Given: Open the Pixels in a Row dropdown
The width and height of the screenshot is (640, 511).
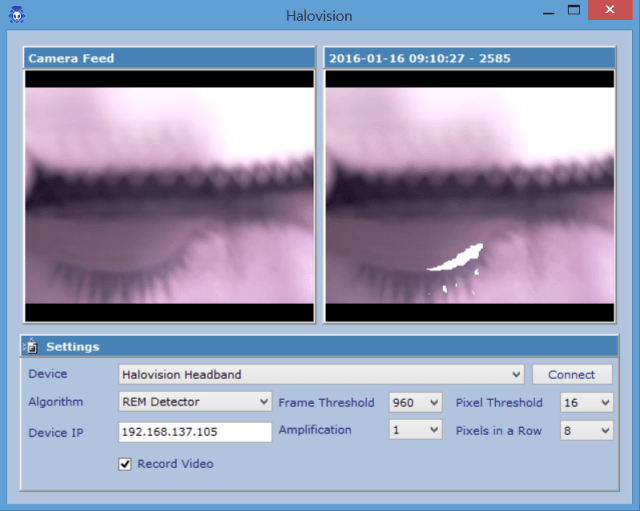Looking at the screenshot, I should (585, 430).
